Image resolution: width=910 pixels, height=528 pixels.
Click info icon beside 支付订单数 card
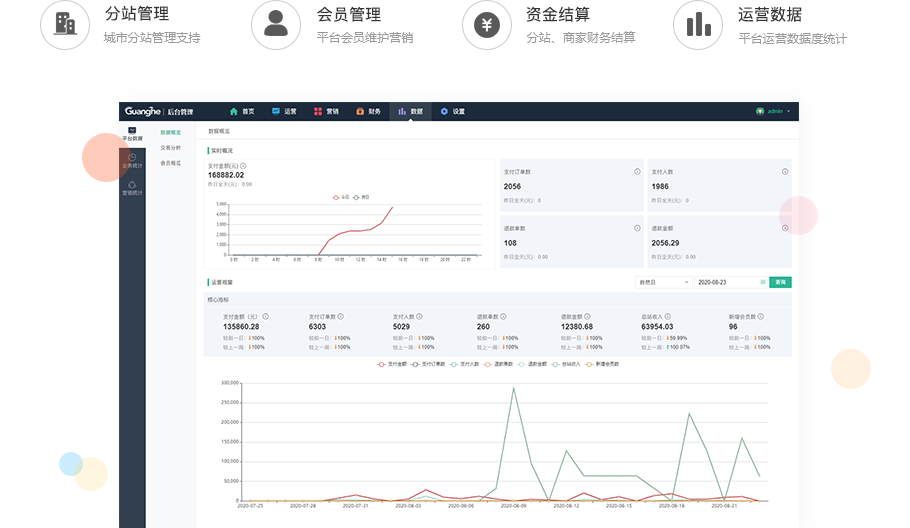click(637, 172)
